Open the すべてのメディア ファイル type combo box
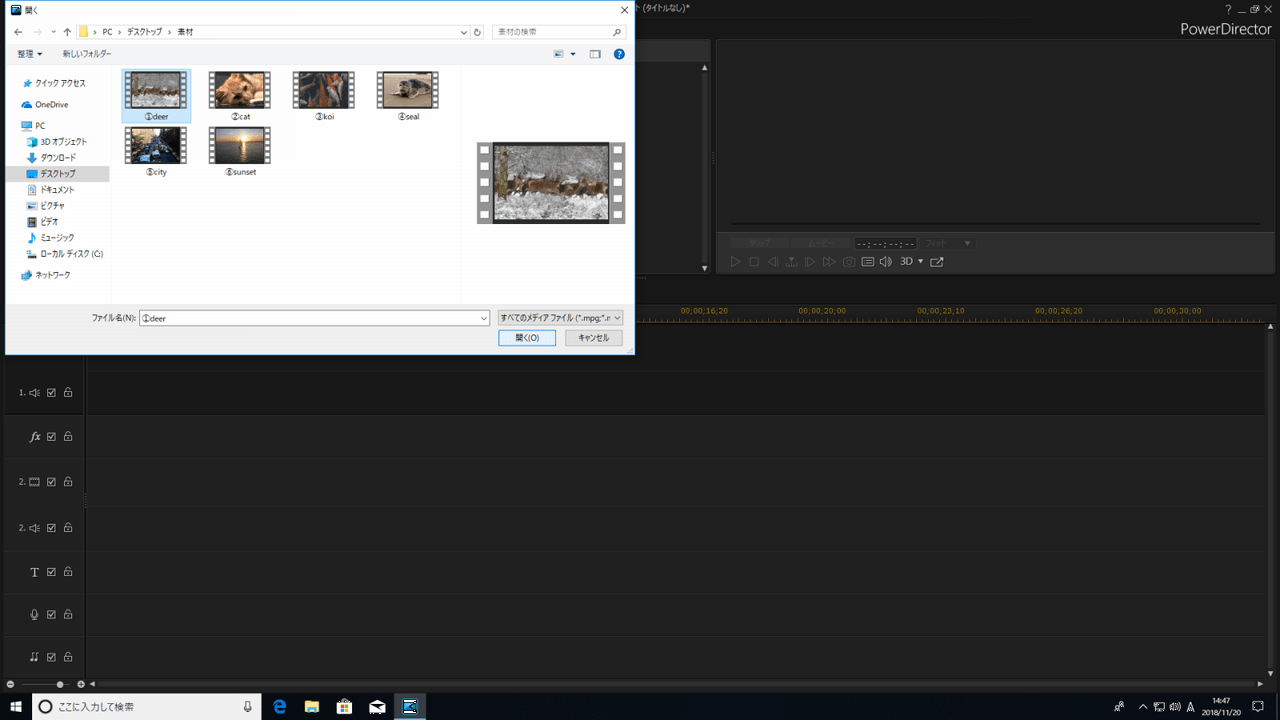Screen dimensions: 1280x720 pos(560,318)
